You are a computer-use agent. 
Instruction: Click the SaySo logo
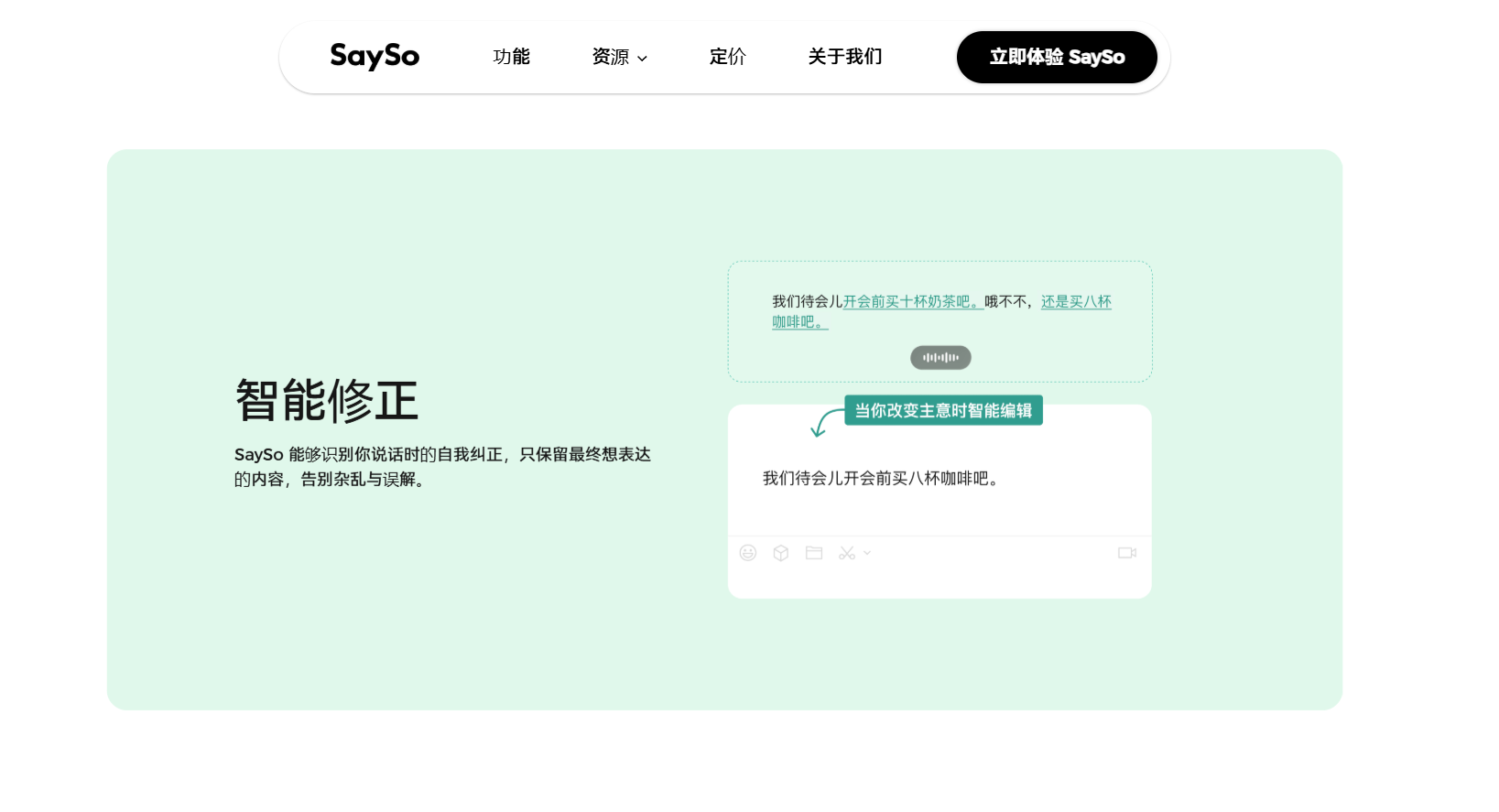click(374, 57)
